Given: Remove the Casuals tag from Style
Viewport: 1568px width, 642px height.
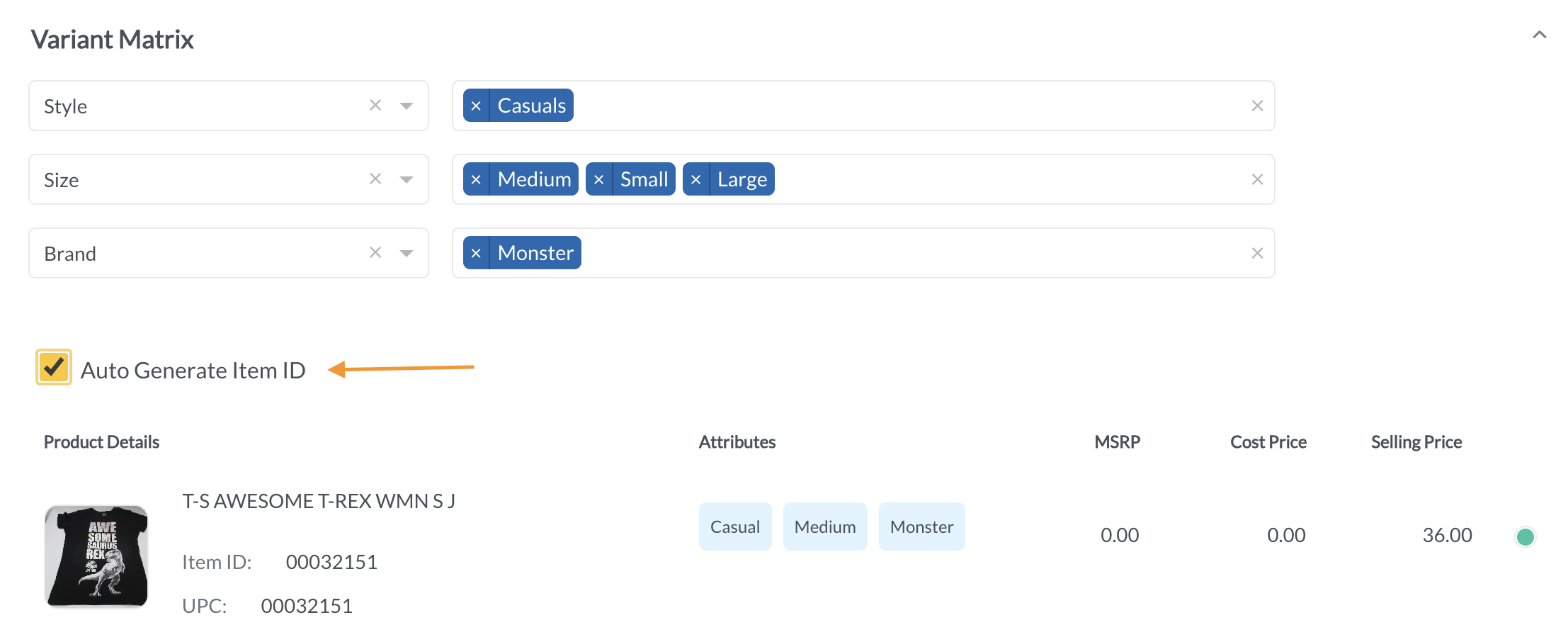Looking at the screenshot, I should pyautogui.click(x=476, y=106).
